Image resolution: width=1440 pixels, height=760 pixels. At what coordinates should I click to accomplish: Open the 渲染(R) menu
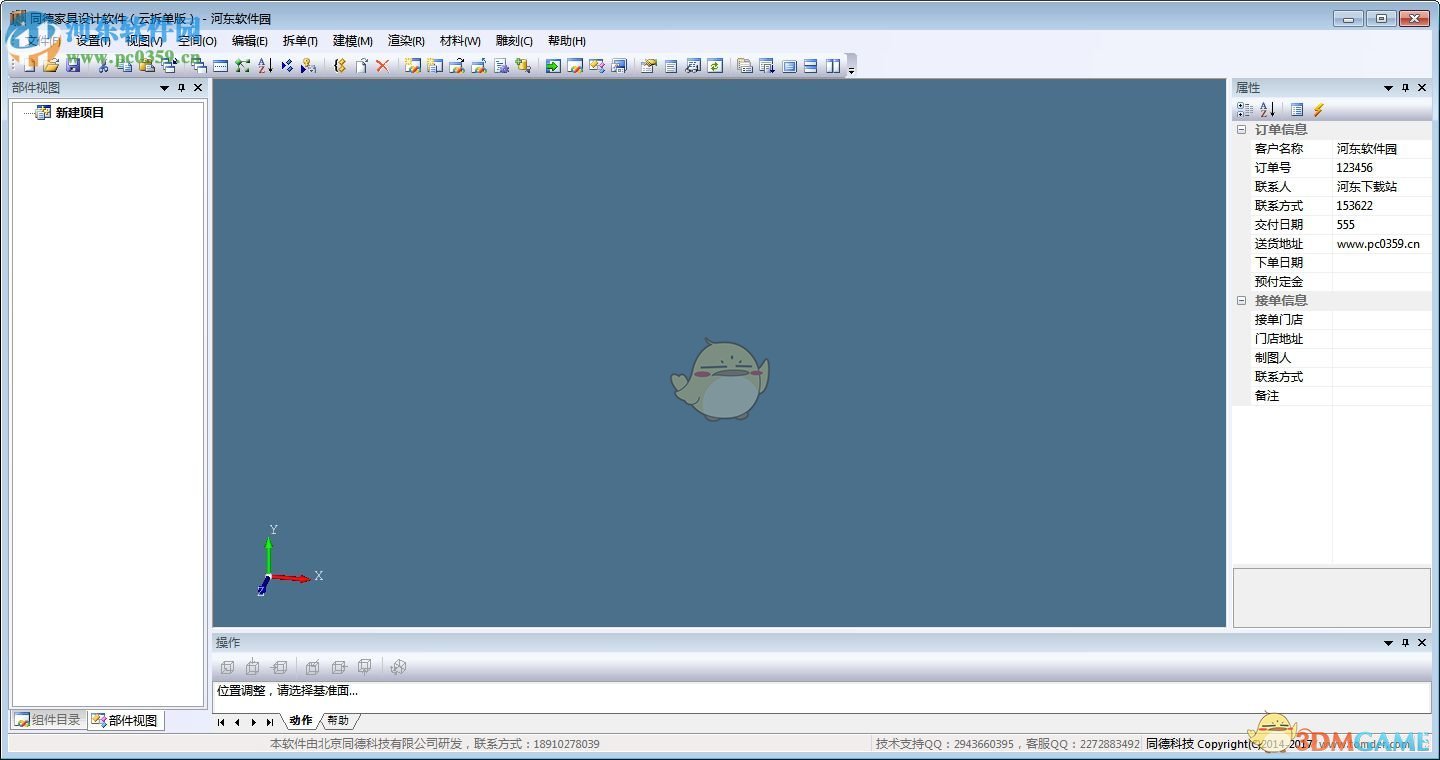406,41
